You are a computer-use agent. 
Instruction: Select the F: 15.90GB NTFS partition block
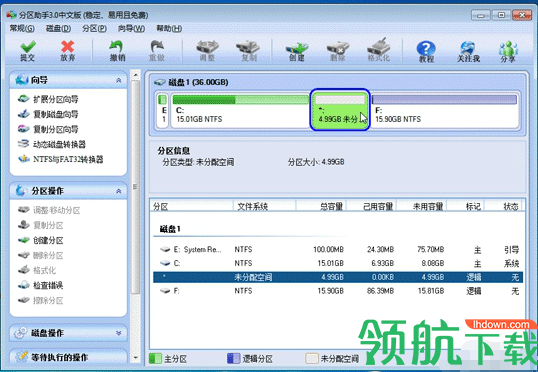click(x=444, y=110)
